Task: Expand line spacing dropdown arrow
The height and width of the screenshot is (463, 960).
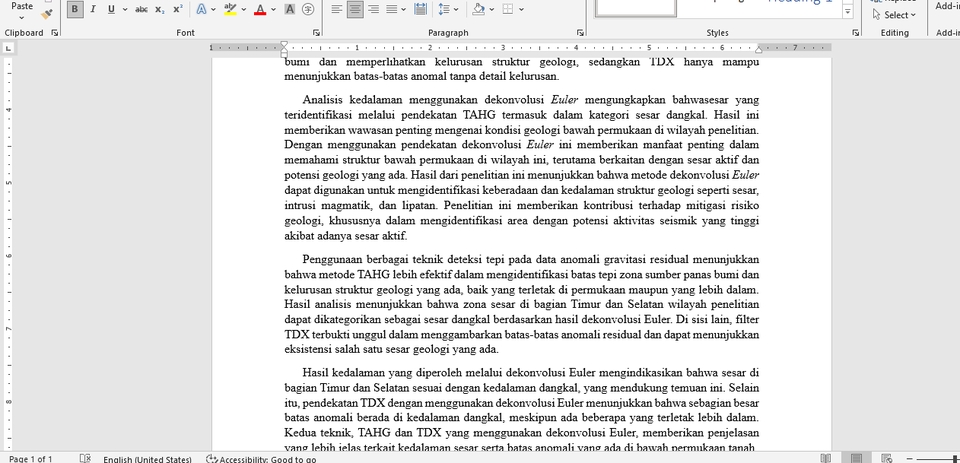Action: tap(457, 9)
